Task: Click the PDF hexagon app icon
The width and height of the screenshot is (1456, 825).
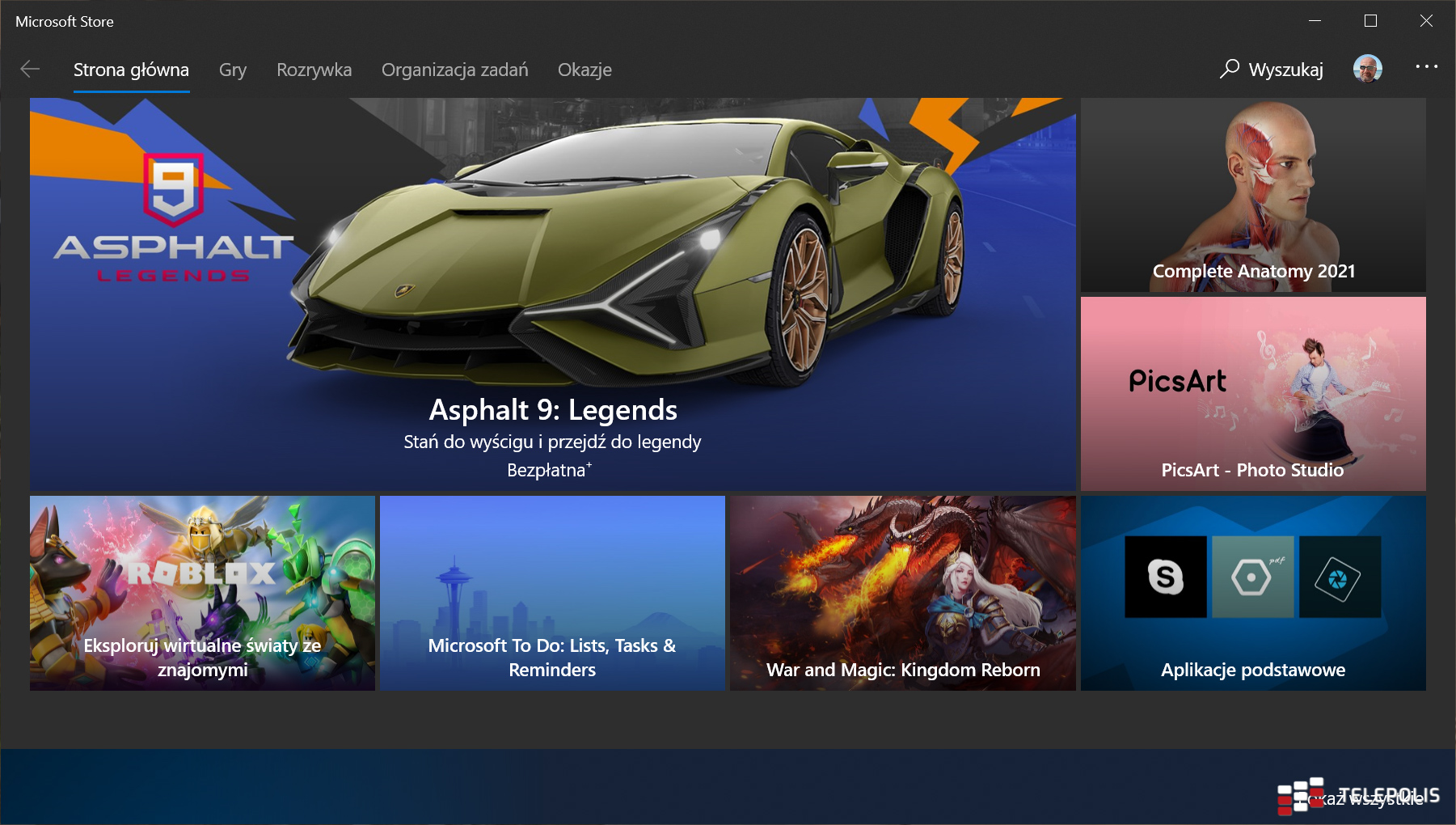Action: [x=1252, y=577]
